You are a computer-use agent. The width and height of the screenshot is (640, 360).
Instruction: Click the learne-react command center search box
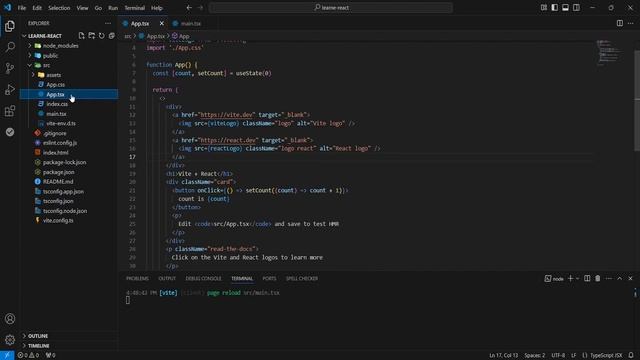point(331,8)
